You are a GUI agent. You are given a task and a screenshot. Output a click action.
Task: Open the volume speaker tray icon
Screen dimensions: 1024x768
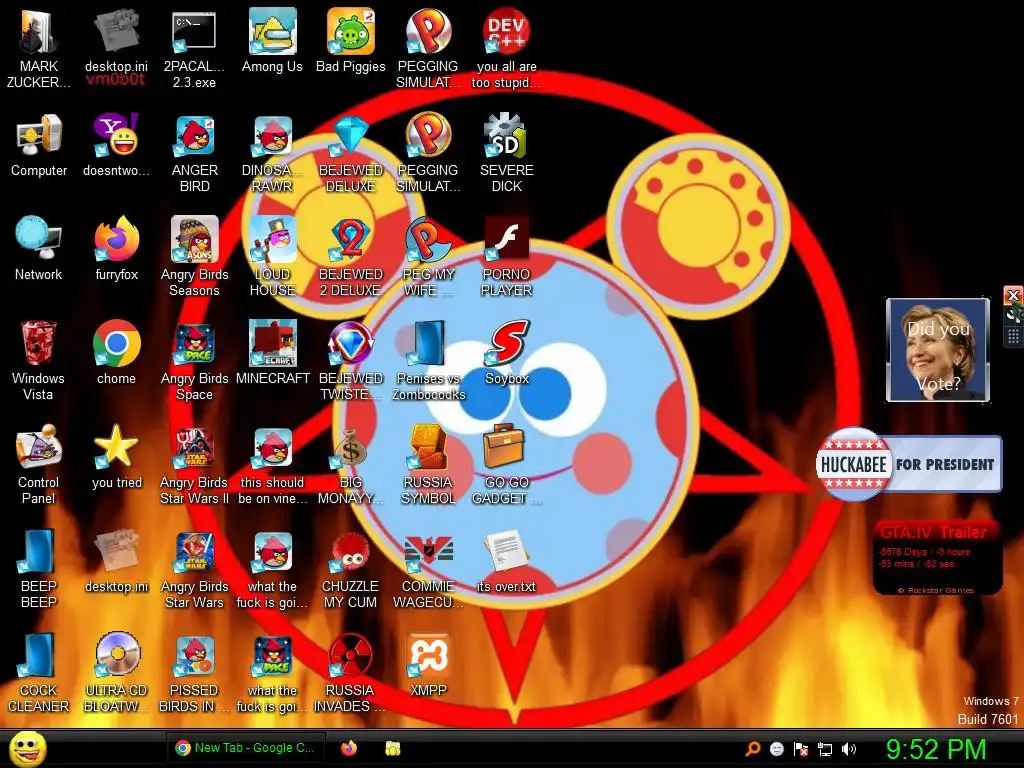point(849,749)
